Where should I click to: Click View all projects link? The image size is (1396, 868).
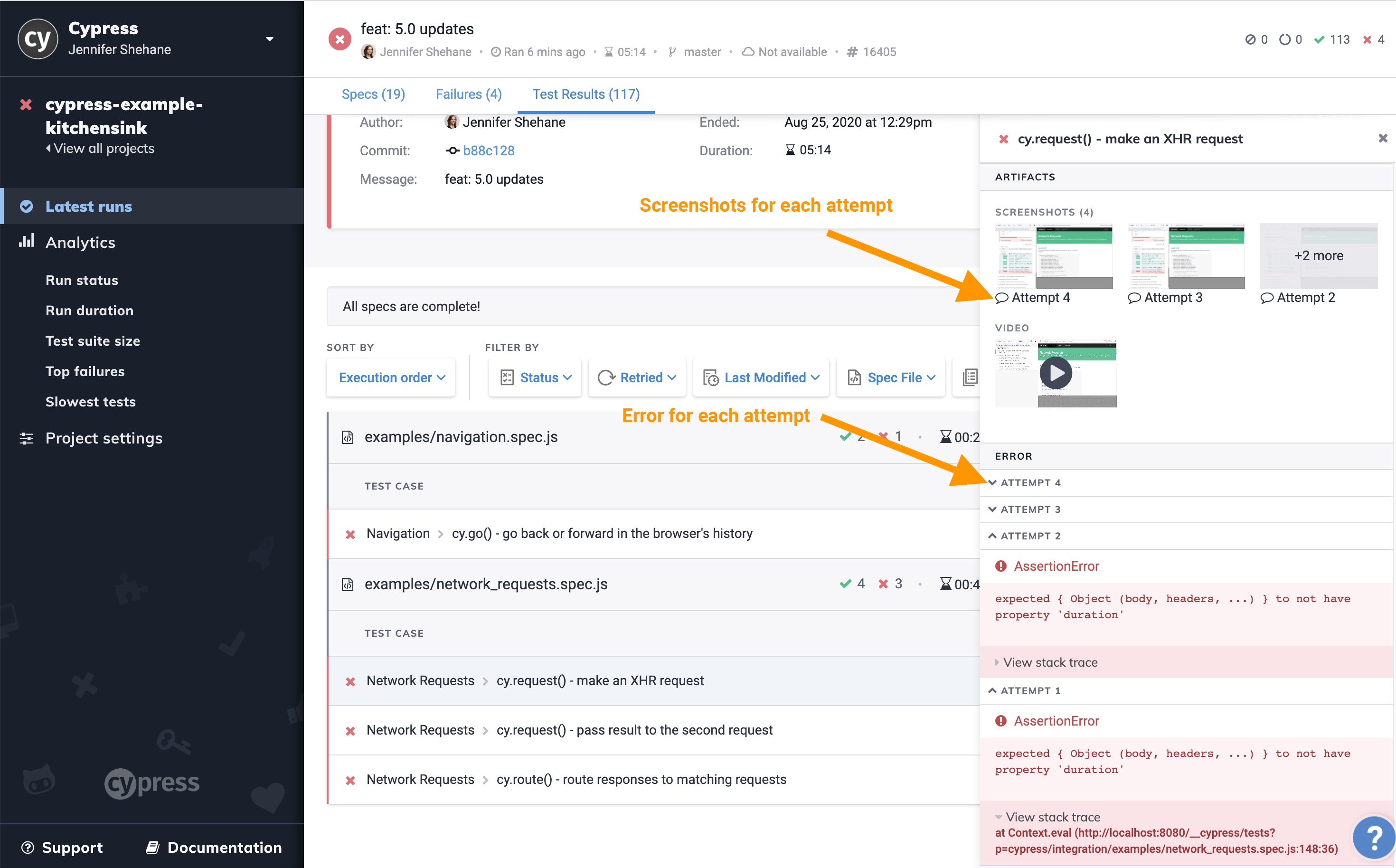coord(104,148)
